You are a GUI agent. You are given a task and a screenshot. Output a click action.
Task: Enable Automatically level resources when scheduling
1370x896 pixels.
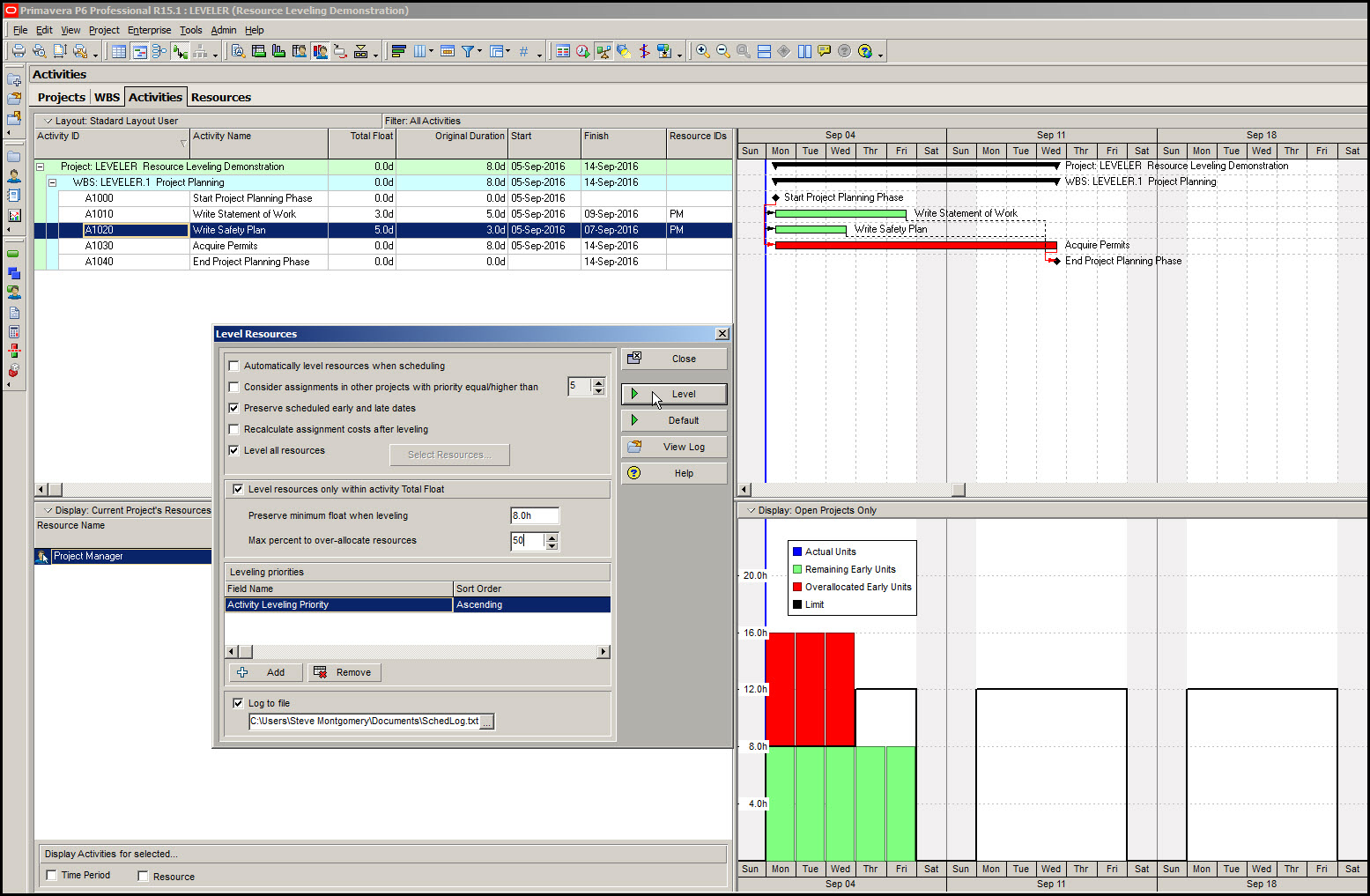233,365
